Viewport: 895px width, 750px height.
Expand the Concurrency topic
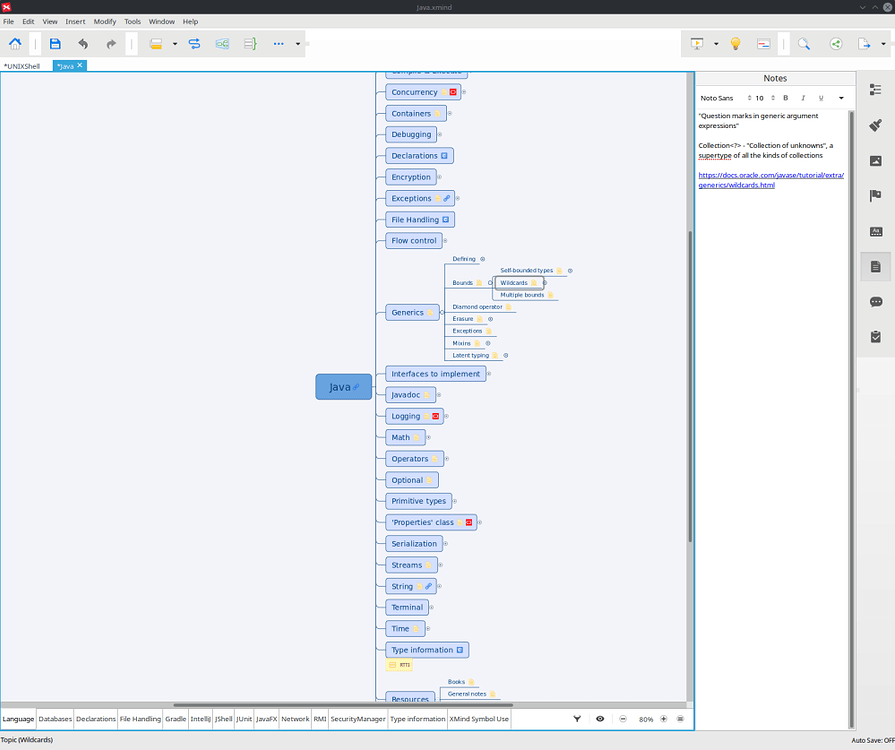click(463, 92)
